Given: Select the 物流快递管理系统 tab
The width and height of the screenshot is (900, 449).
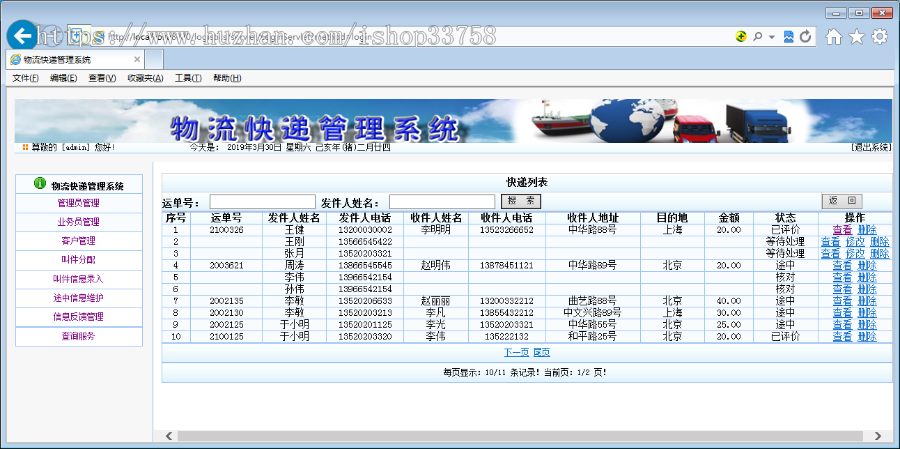Looking at the screenshot, I should point(75,59).
